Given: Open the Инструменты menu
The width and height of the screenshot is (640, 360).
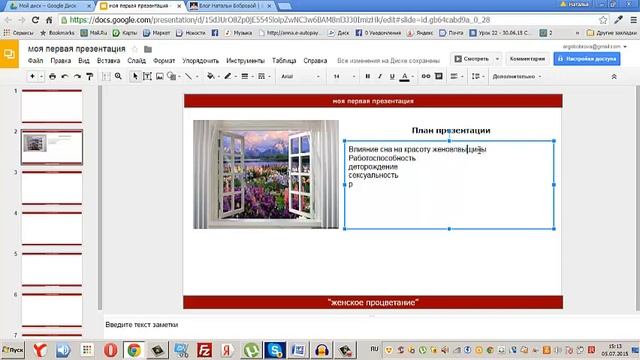Looking at the screenshot, I should [245, 60].
